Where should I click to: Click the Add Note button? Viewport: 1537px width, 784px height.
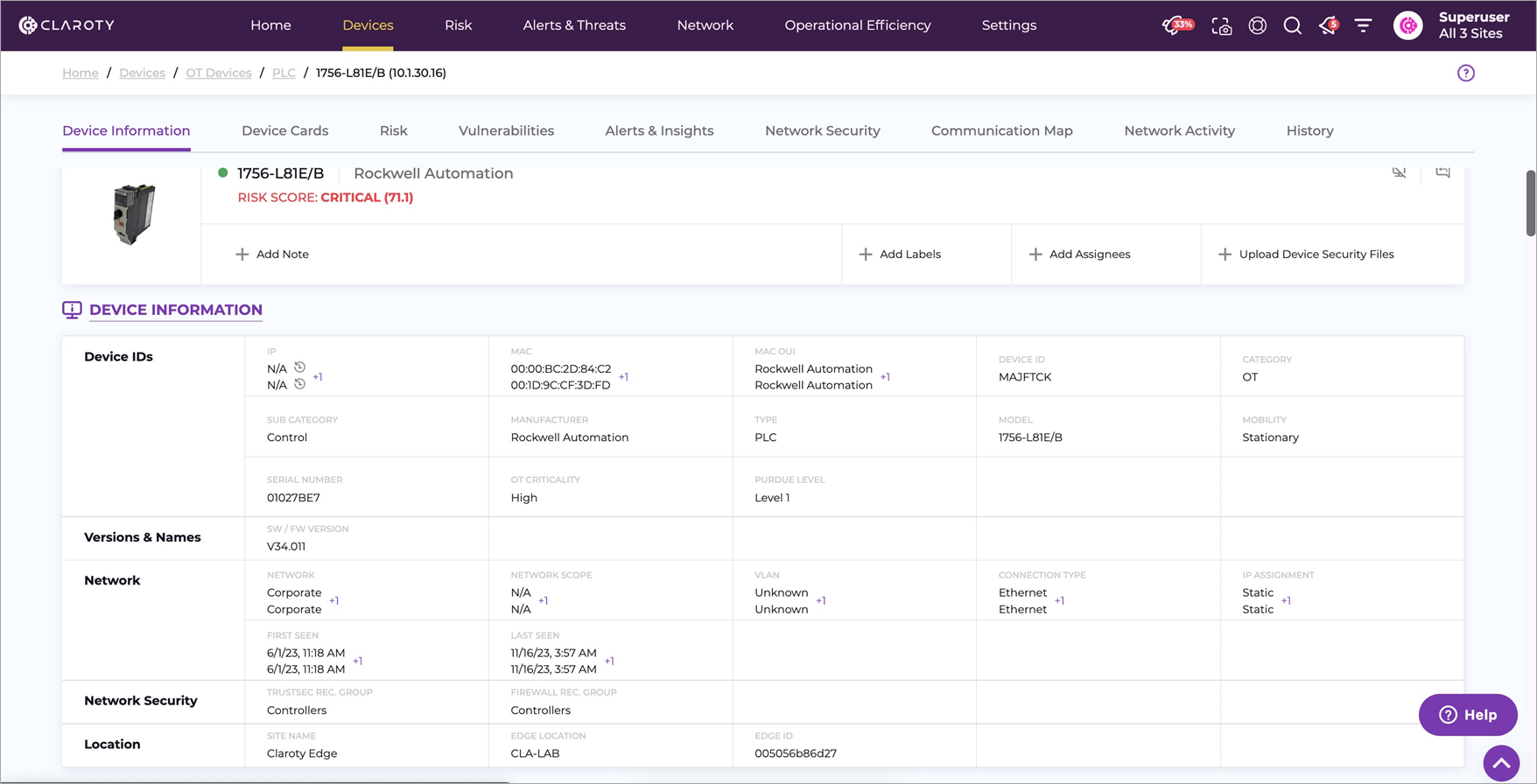tap(272, 255)
